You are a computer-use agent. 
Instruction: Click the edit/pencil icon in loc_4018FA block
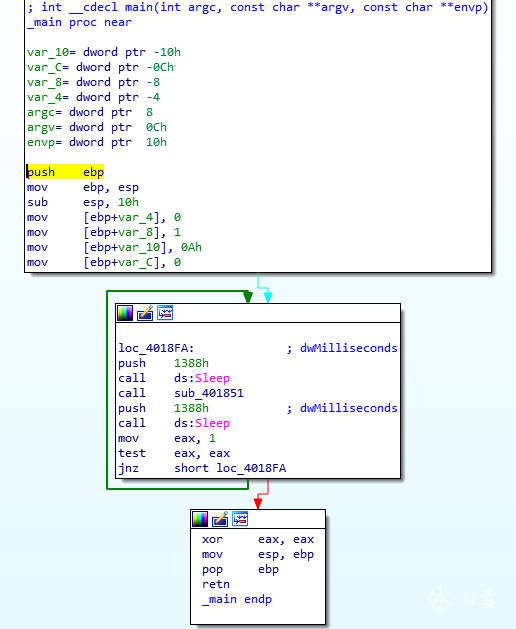145,313
